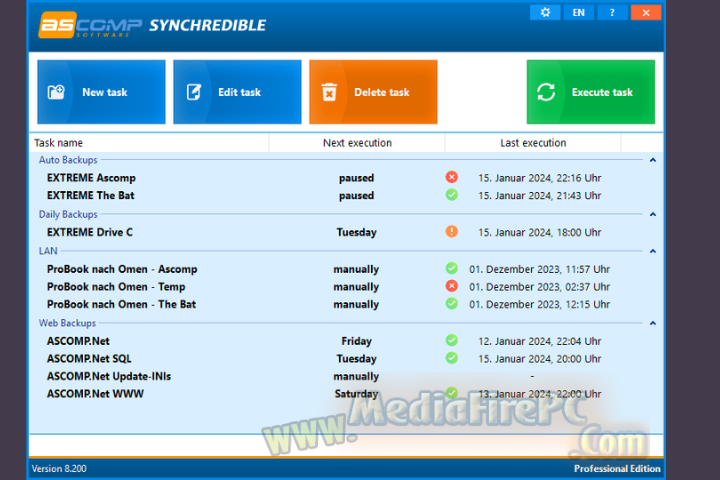
Task: Click the red error icon for ProBook nach Omen - Temp
Action: point(452,286)
